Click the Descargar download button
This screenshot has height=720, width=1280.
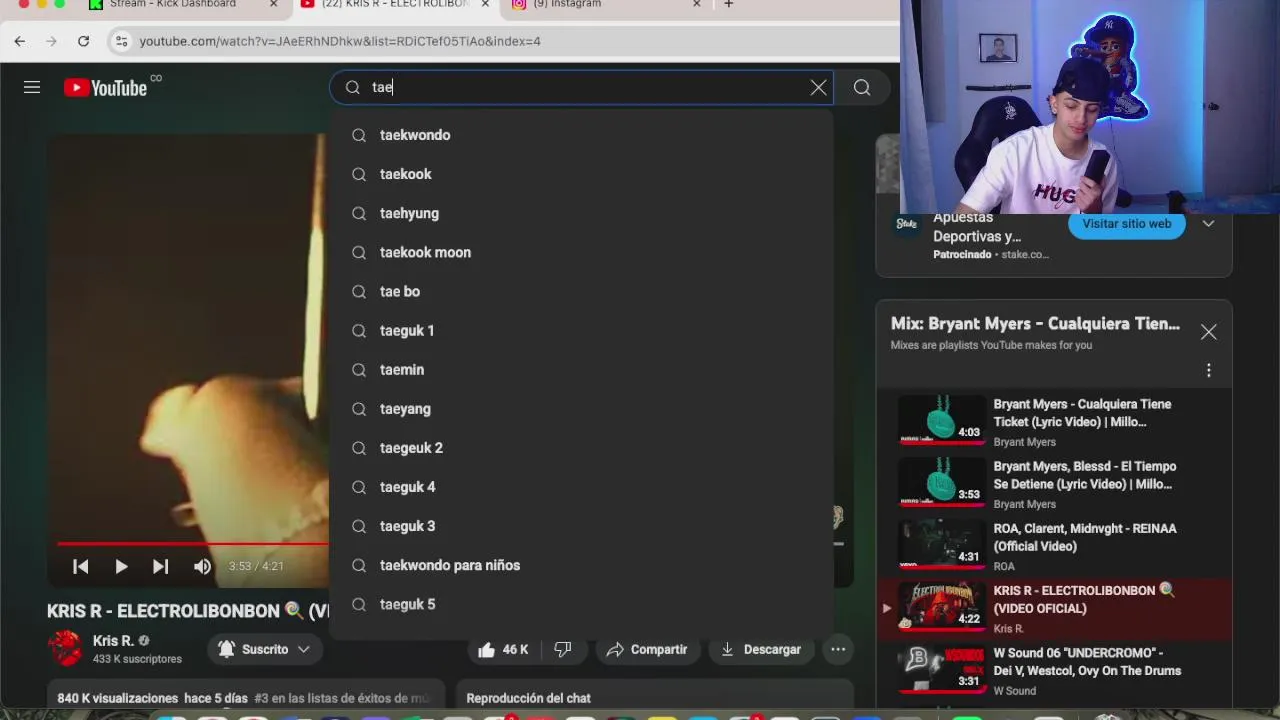[x=761, y=649]
